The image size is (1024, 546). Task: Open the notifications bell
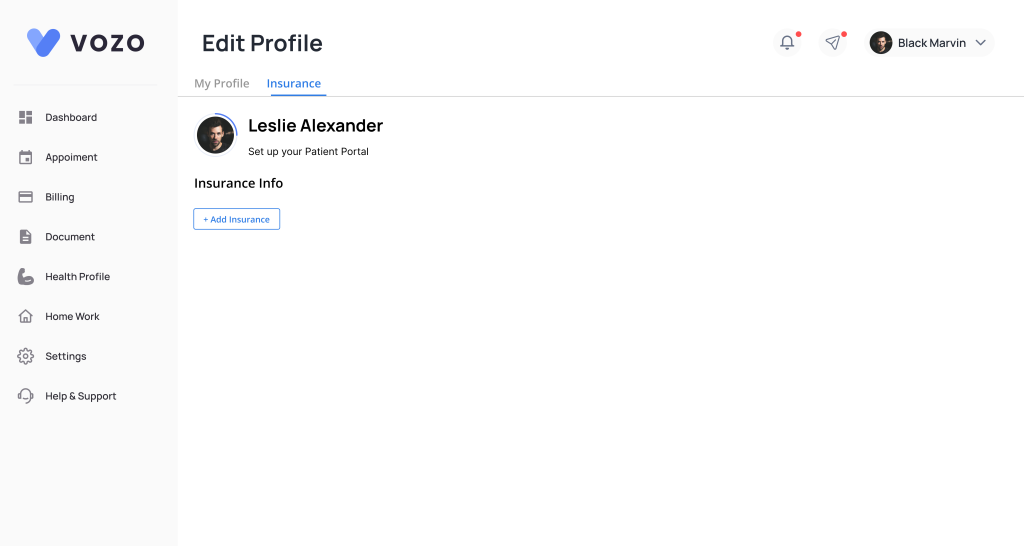(788, 43)
